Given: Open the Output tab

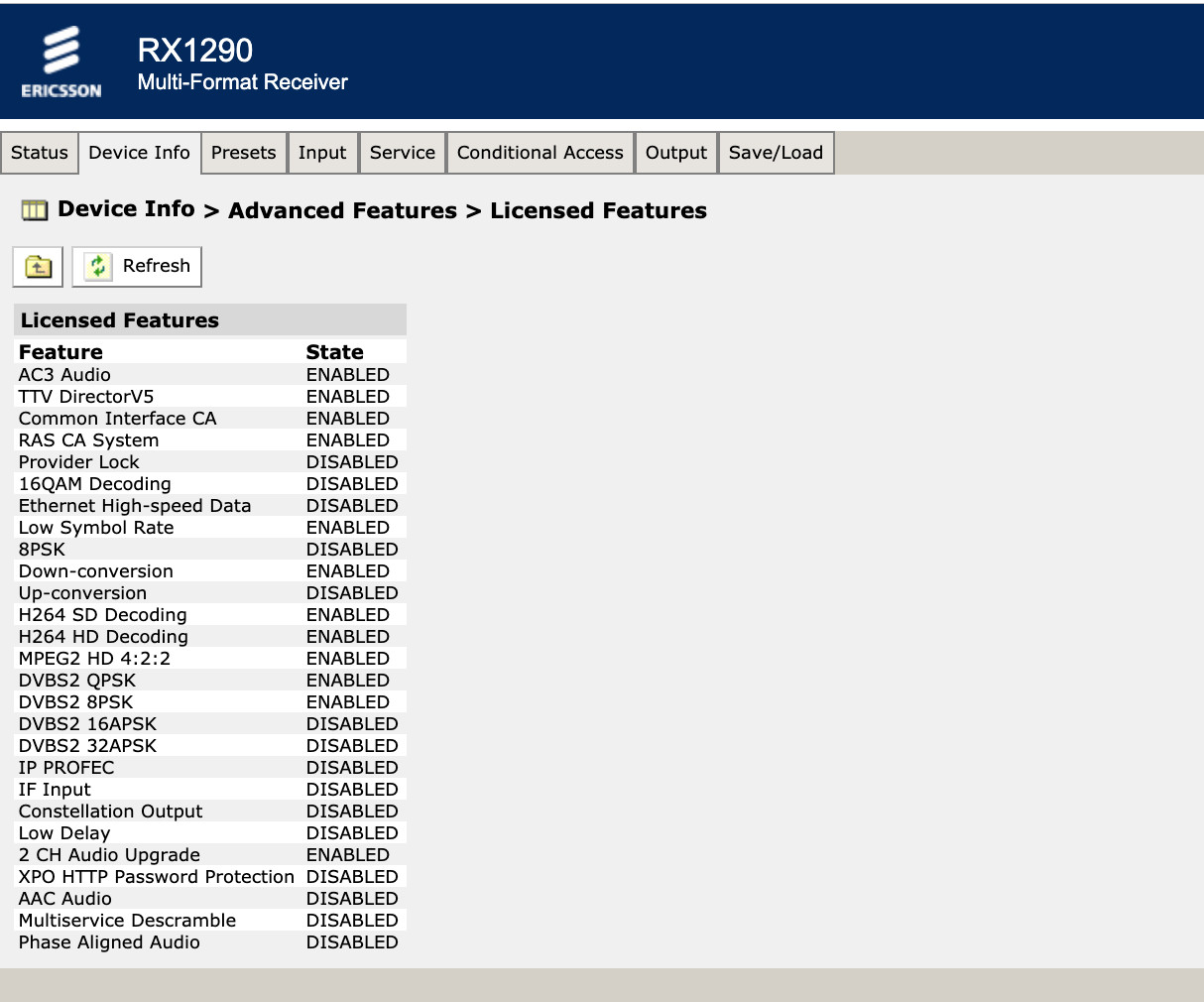Looking at the screenshot, I should (676, 153).
